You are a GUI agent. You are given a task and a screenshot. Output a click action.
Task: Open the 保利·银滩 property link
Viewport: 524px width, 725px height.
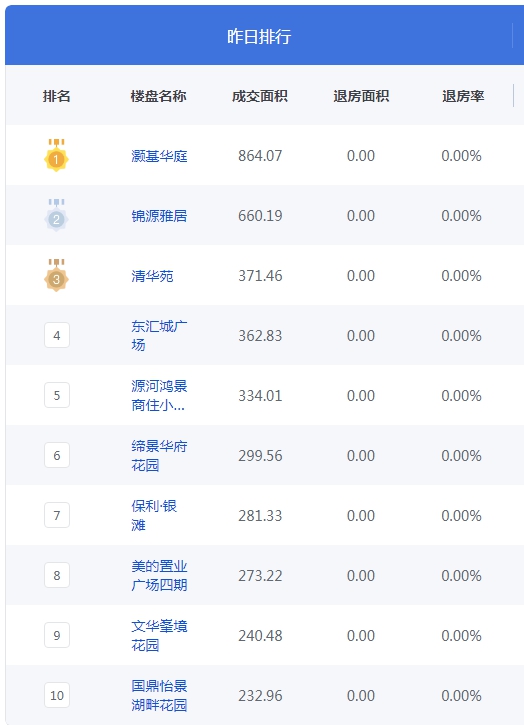click(154, 515)
